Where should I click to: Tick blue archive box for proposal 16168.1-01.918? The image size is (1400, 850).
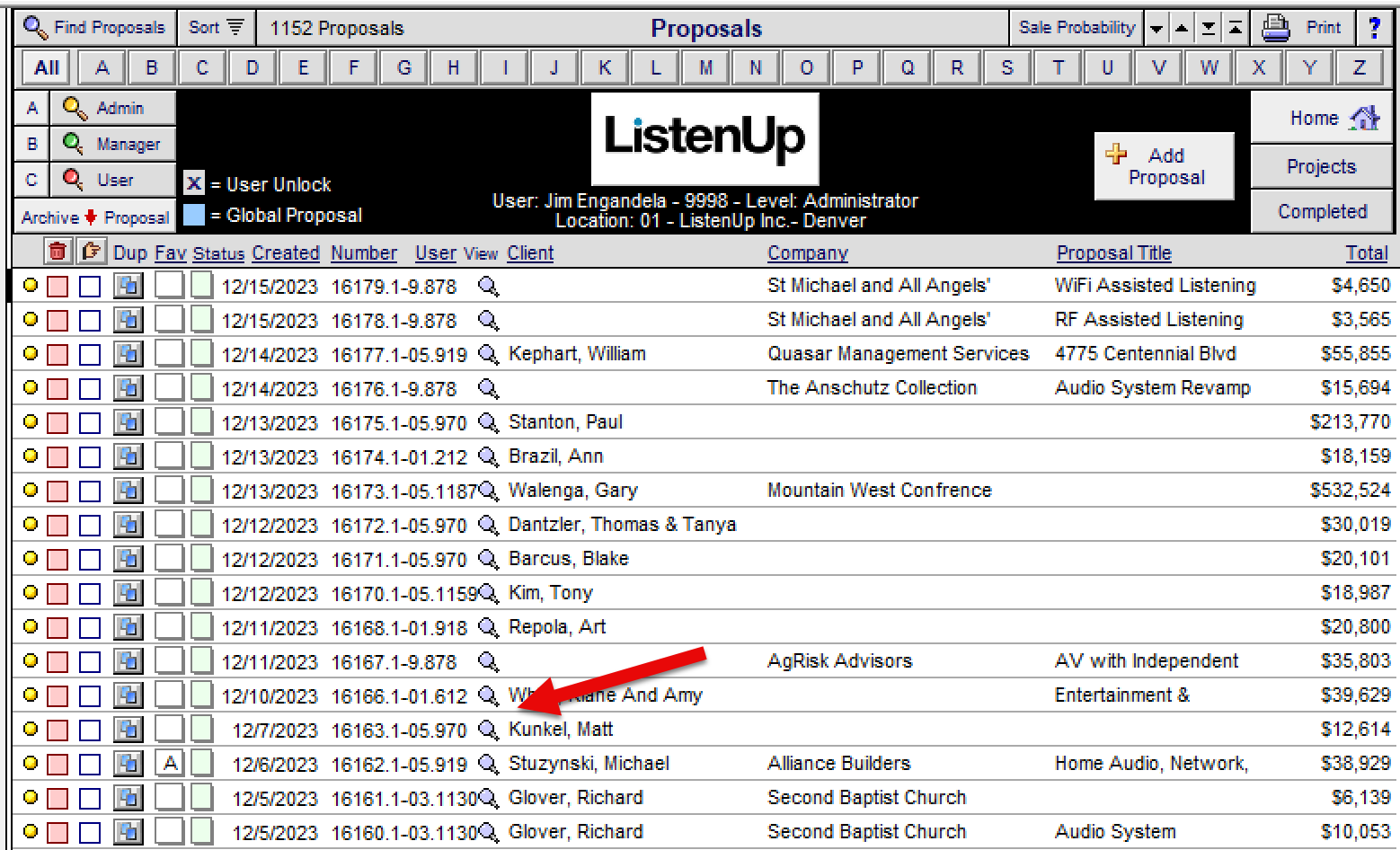coord(90,628)
